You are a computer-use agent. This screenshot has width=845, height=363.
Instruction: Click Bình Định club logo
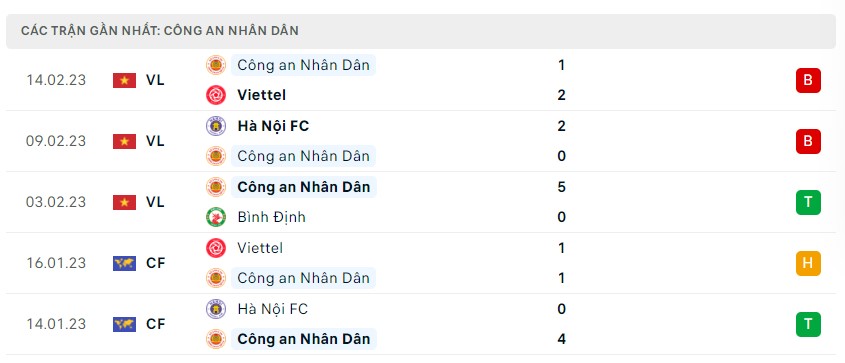(216, 217)
